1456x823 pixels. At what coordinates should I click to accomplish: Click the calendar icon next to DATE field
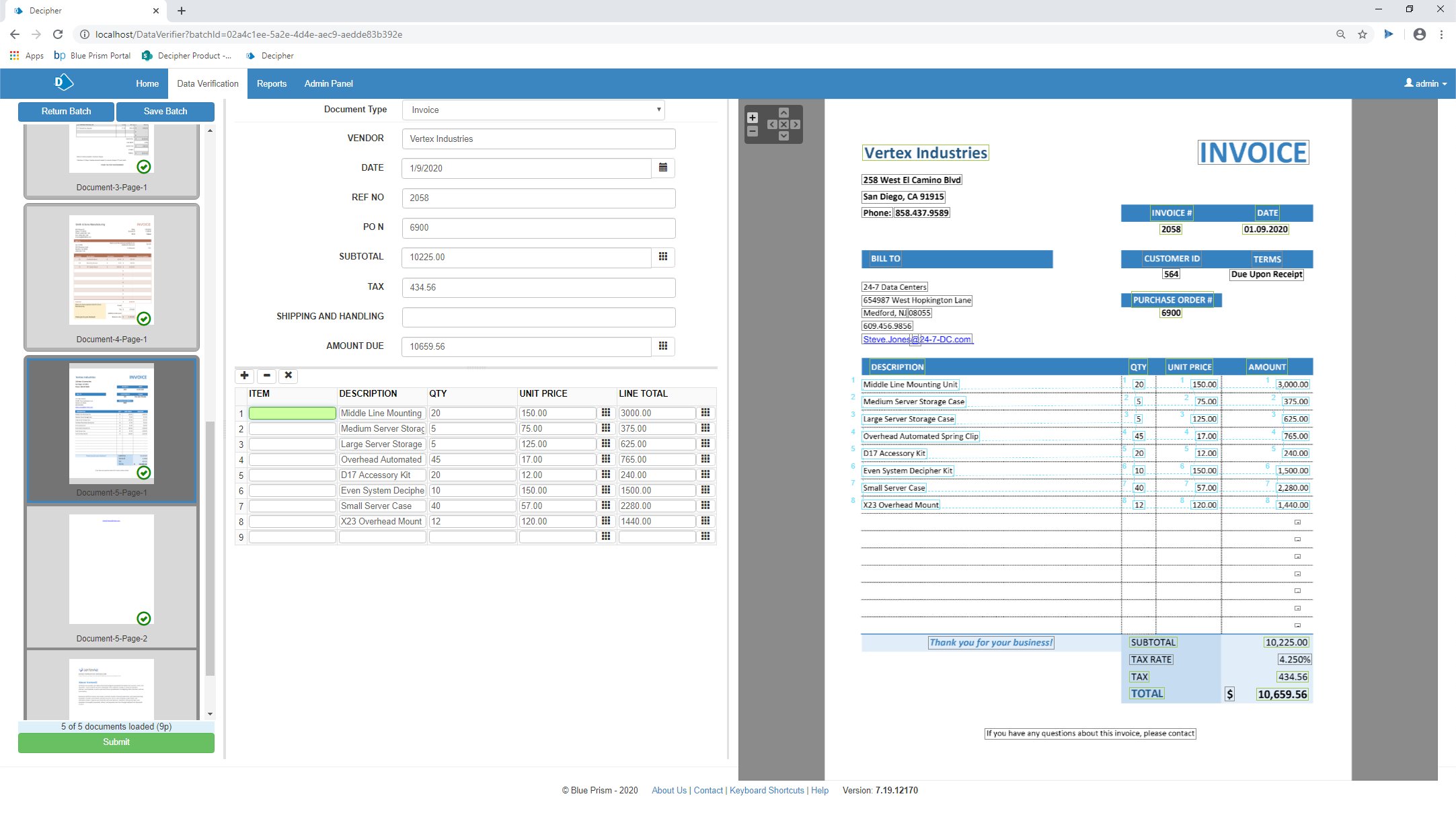(663, 167)
